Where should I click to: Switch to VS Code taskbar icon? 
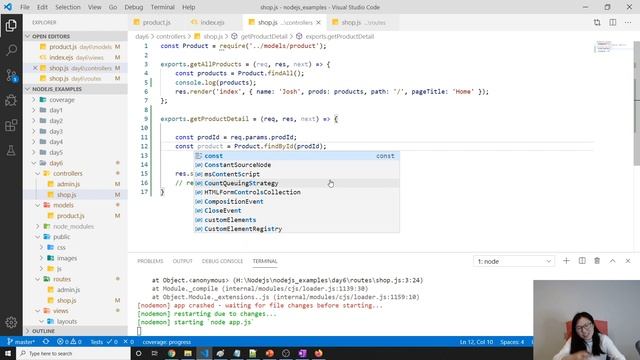point(204,353)
